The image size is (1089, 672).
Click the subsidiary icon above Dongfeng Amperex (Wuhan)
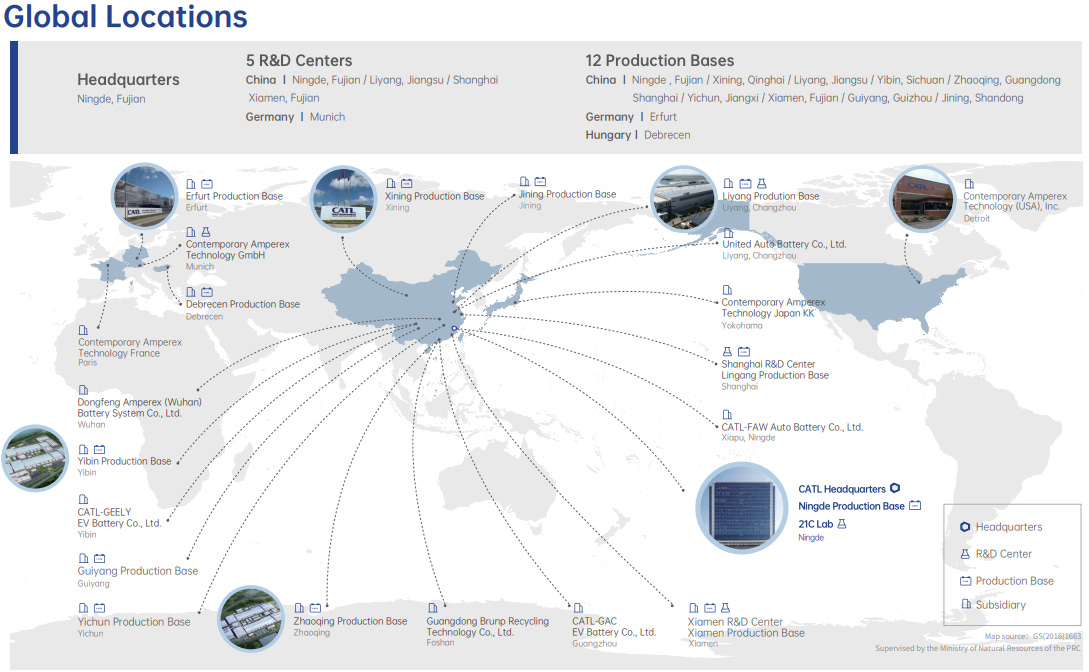[x=83, y=390]
